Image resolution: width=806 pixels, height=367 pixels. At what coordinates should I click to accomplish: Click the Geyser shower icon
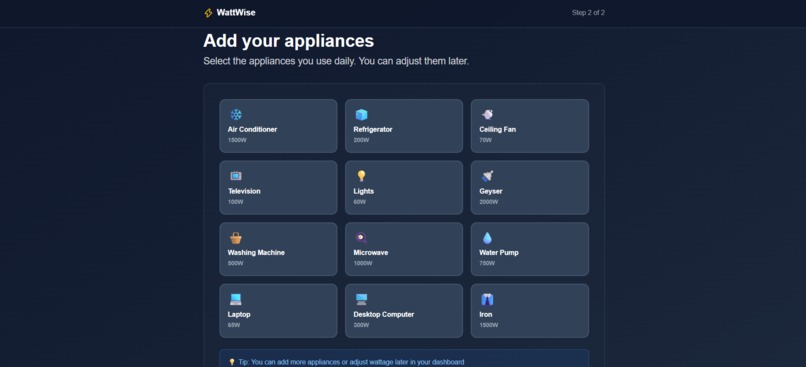(487, 176)
